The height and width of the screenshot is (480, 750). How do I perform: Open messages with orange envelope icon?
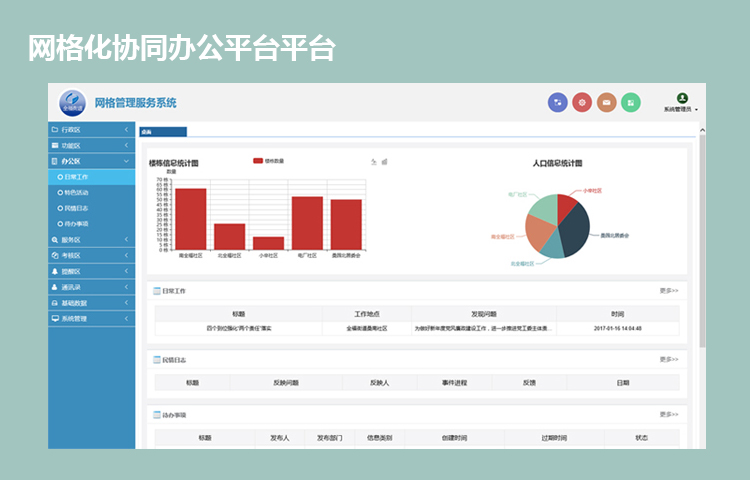point(606,102)
